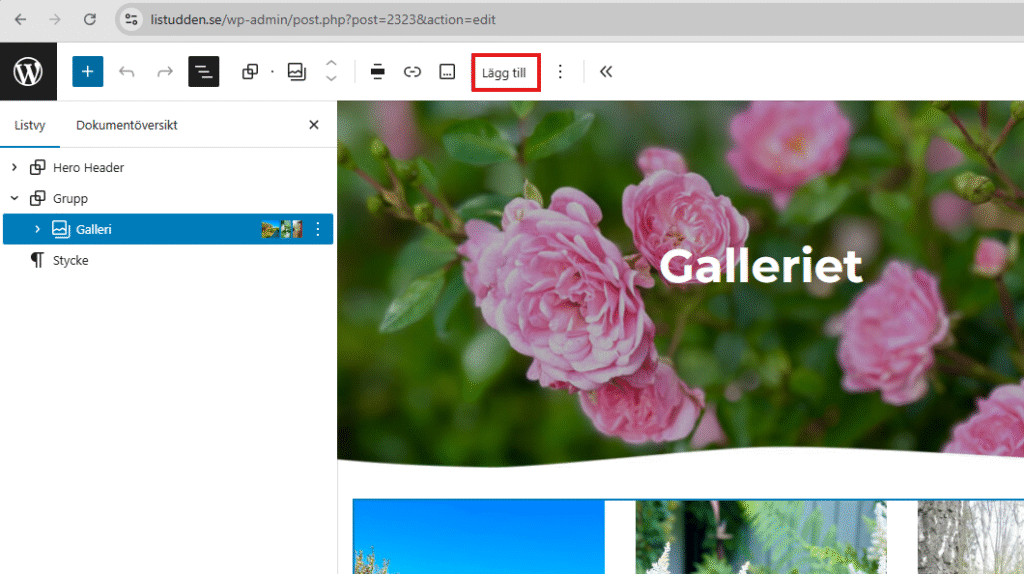Click the link icon in block toolbar
This screenshot has height=574, width=1024.
point(412,72)
